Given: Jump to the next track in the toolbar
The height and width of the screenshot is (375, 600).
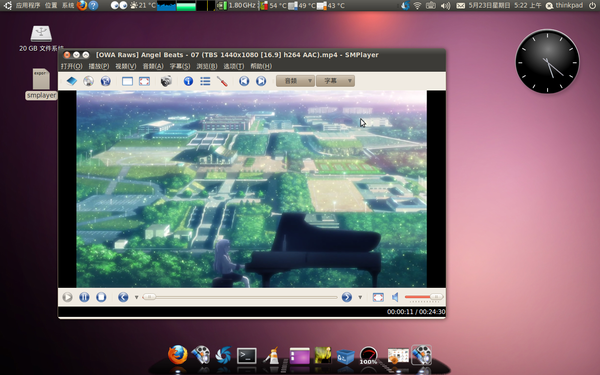Looking at the screenshot, I should pyautogui.click(x=261, y=81).
